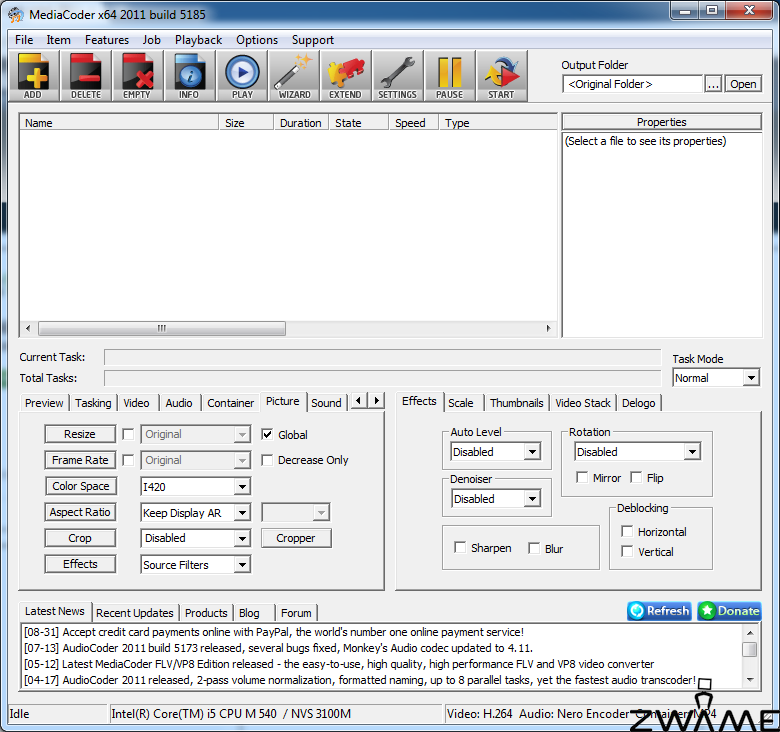Open the Features menu
The image size is (780, 732).
106,40
